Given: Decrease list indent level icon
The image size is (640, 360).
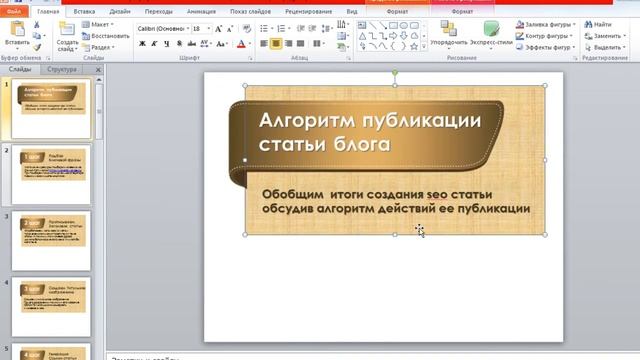Looking at the screenshot, I should (x=301, y=28).
